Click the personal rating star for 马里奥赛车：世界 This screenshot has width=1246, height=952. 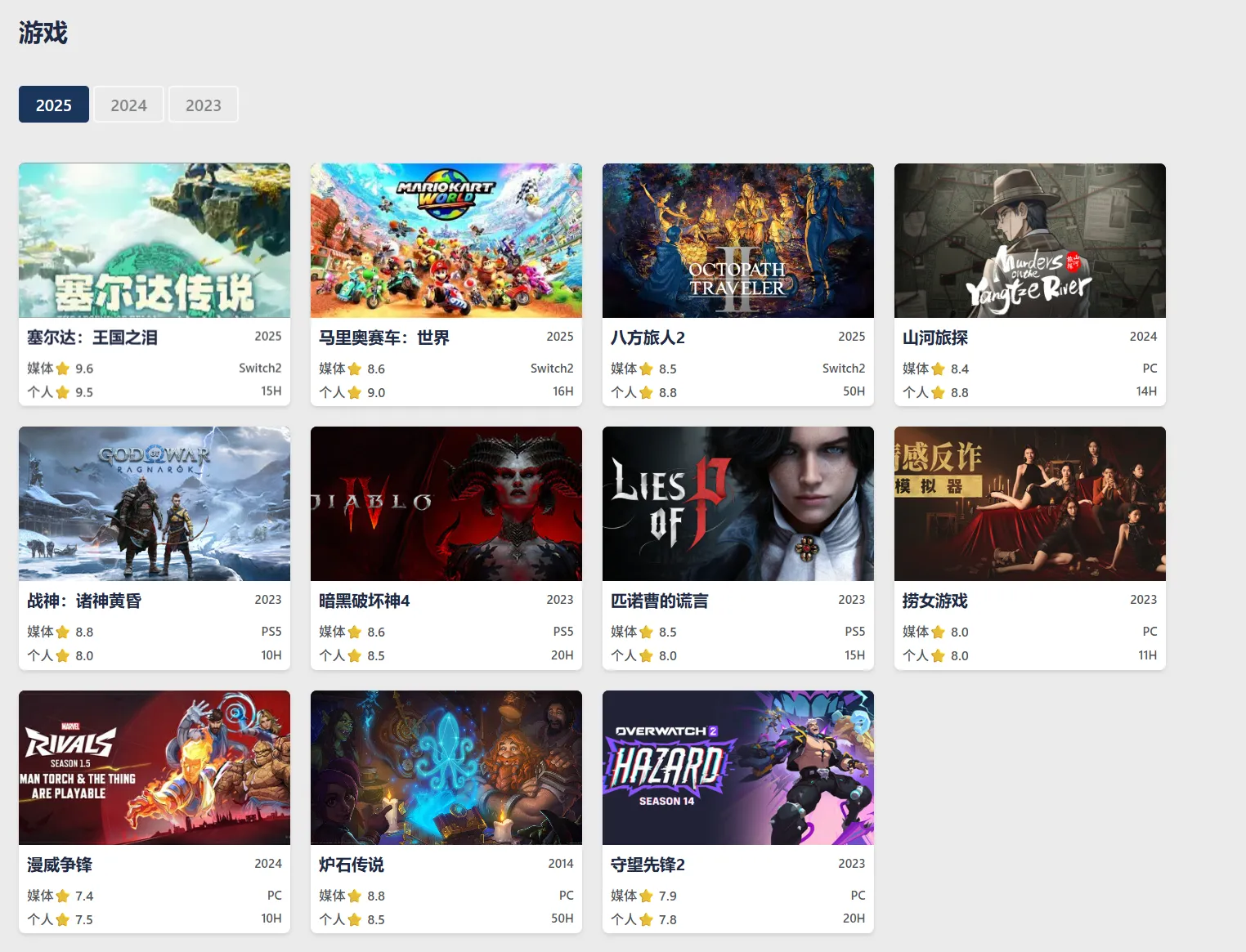(355, 392)
